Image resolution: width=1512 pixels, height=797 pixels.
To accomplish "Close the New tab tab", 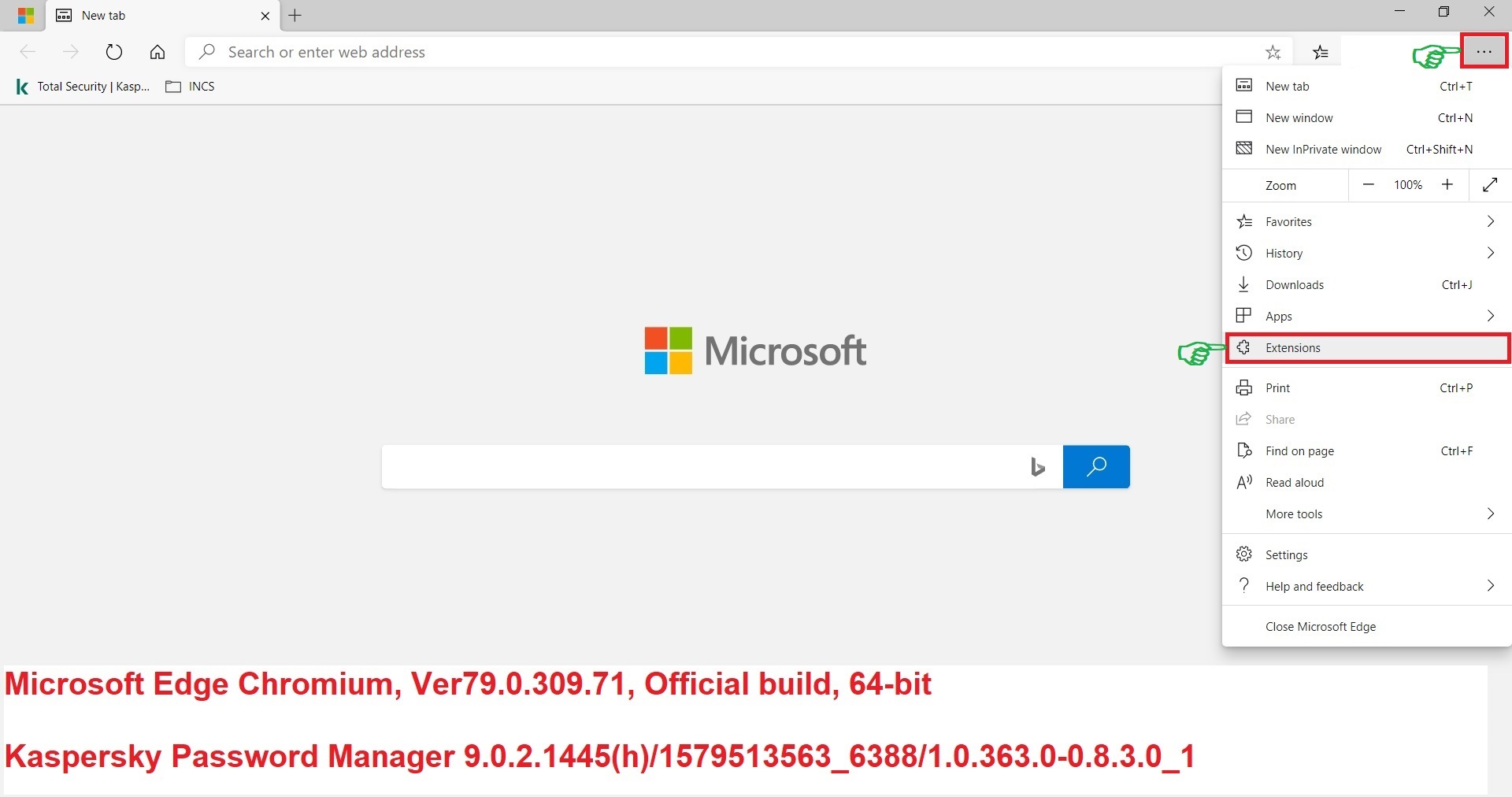I will [265, 16].
